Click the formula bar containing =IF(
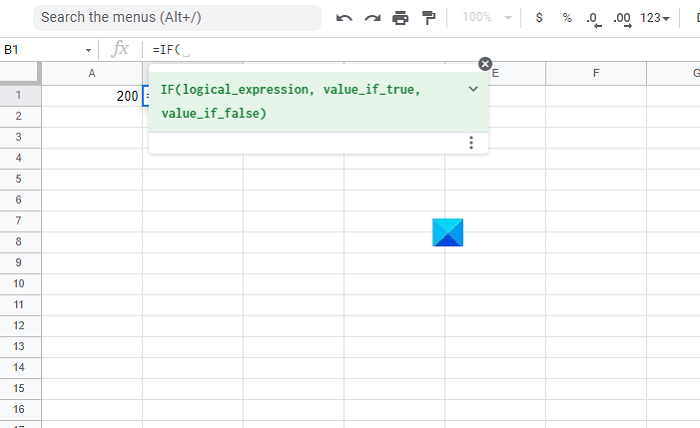This screenshot has height=428, width=700. tap(420, 50)
